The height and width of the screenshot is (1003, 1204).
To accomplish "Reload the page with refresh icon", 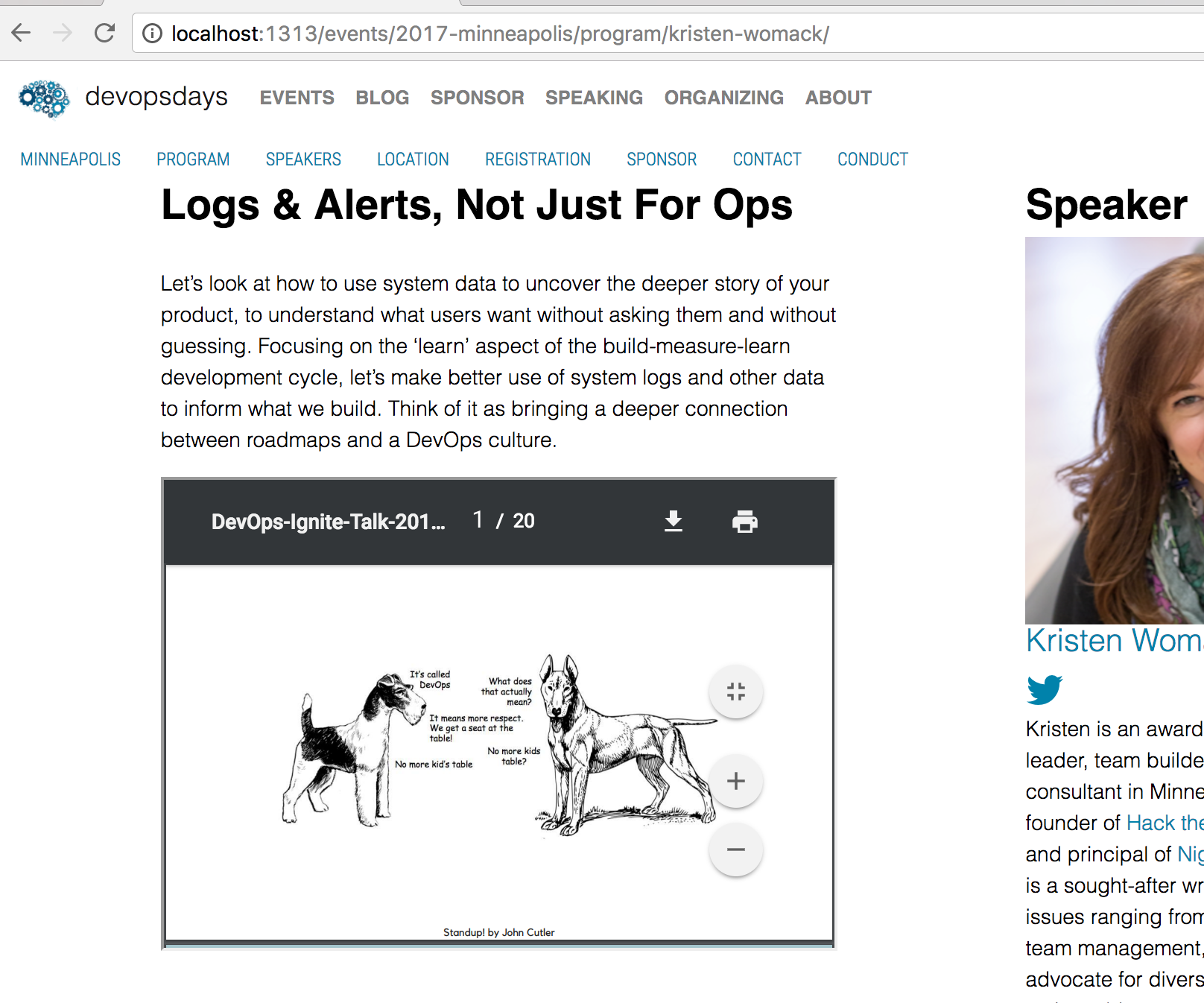I will point(104,33).
